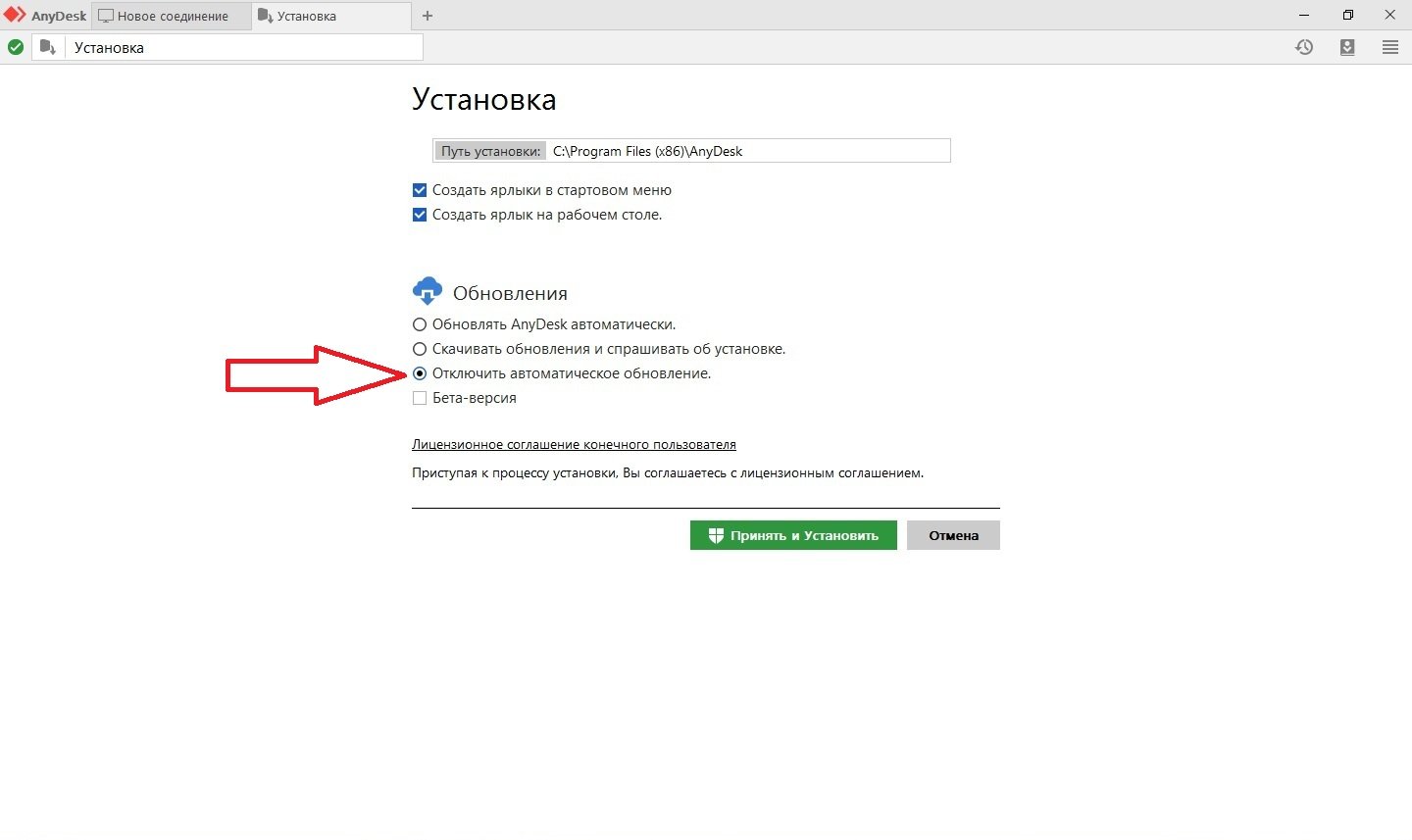Select Скачивать обновления и спрашивать radio

[x=420, y=349]
